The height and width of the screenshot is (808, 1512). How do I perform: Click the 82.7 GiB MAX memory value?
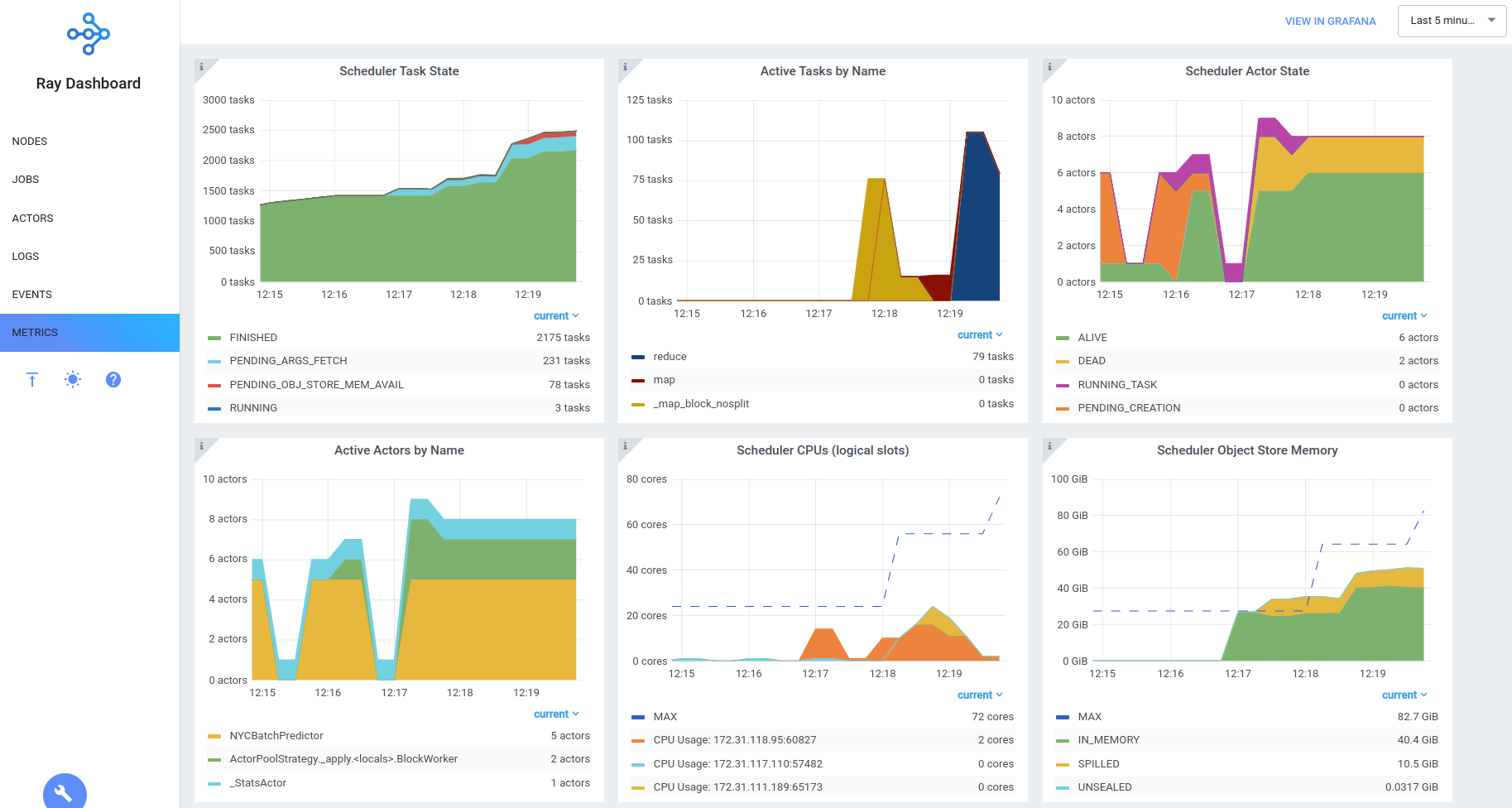[x=1418, y=717]
